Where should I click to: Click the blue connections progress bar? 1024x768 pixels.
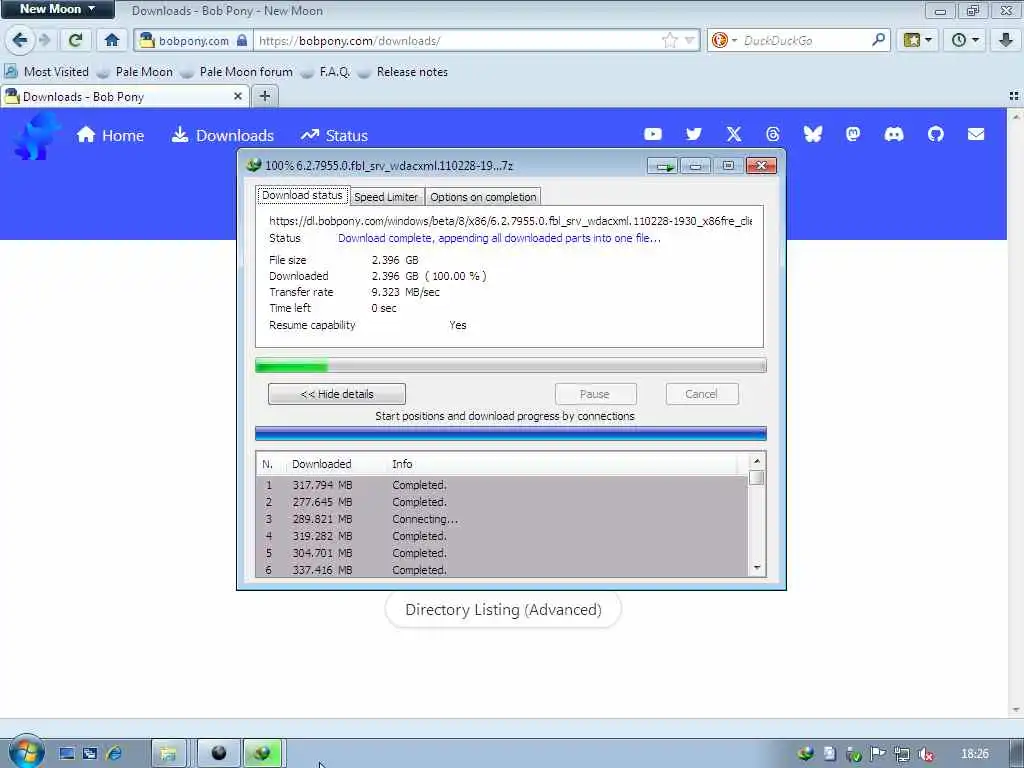(511, 434)
